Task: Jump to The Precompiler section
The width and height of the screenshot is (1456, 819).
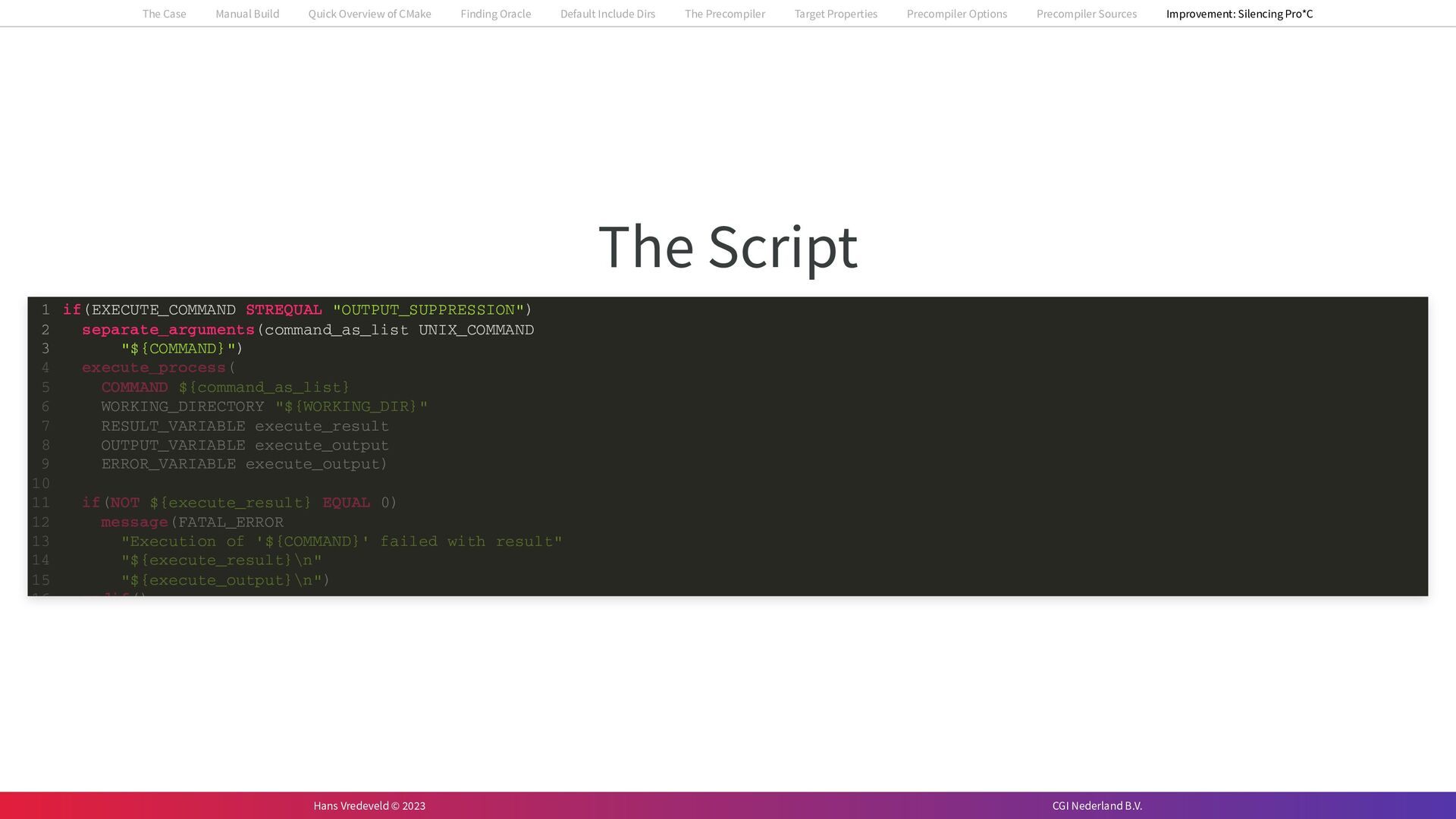Action: click(x=724, y=14)
